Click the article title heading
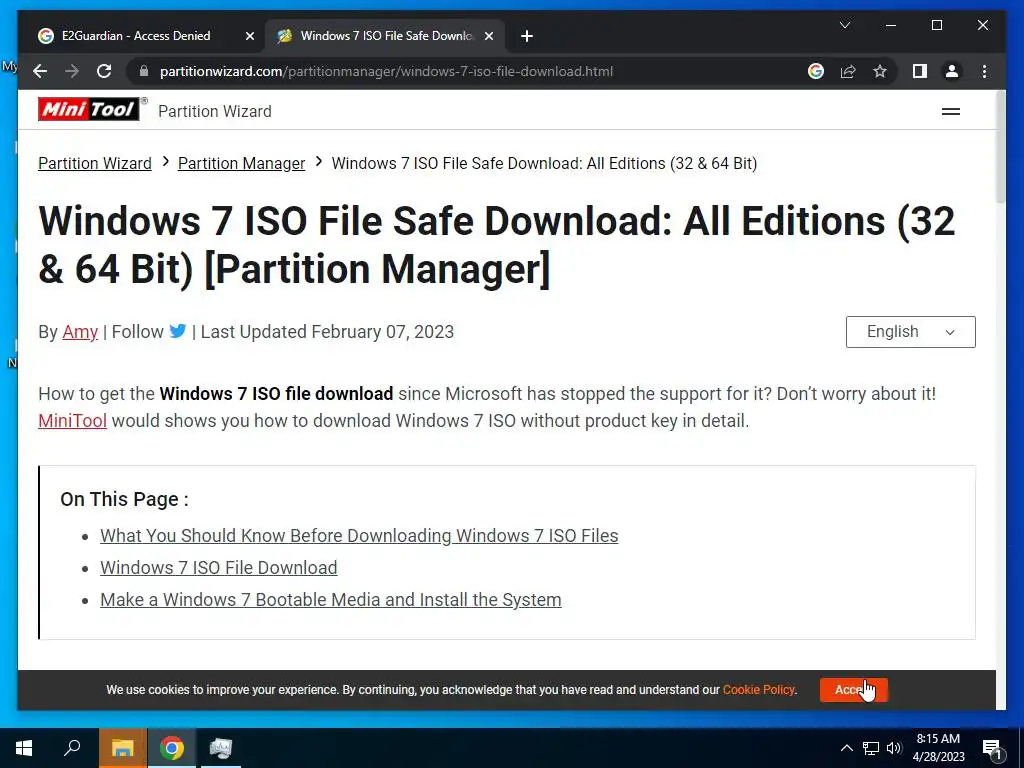 tap(496, 245)
